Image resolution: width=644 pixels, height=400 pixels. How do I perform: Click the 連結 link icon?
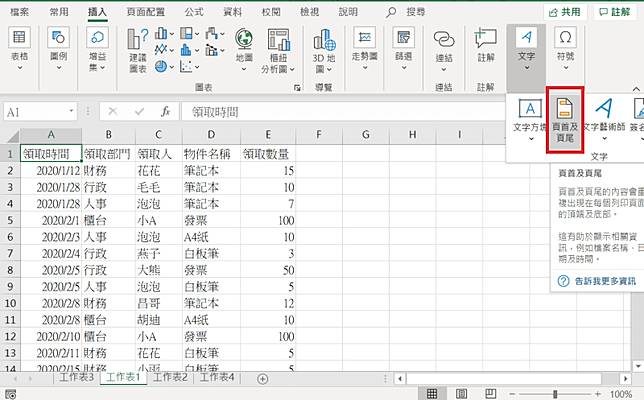(444, 40)
